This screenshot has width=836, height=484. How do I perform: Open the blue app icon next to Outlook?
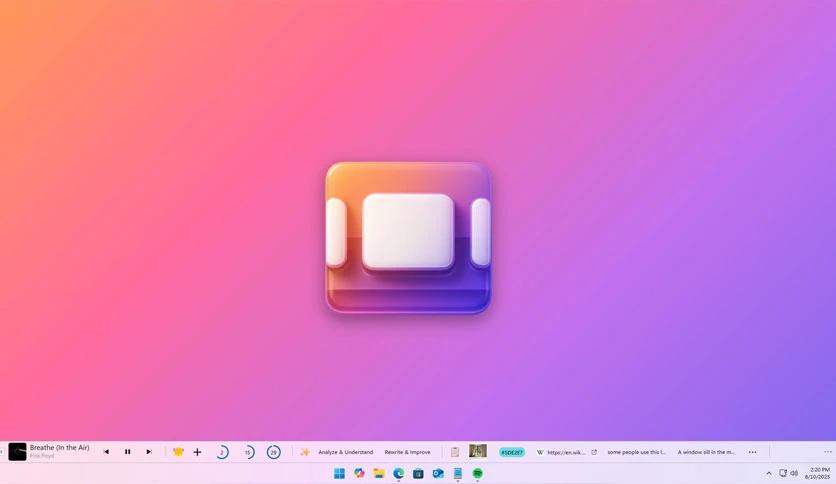tap(458, 473)
